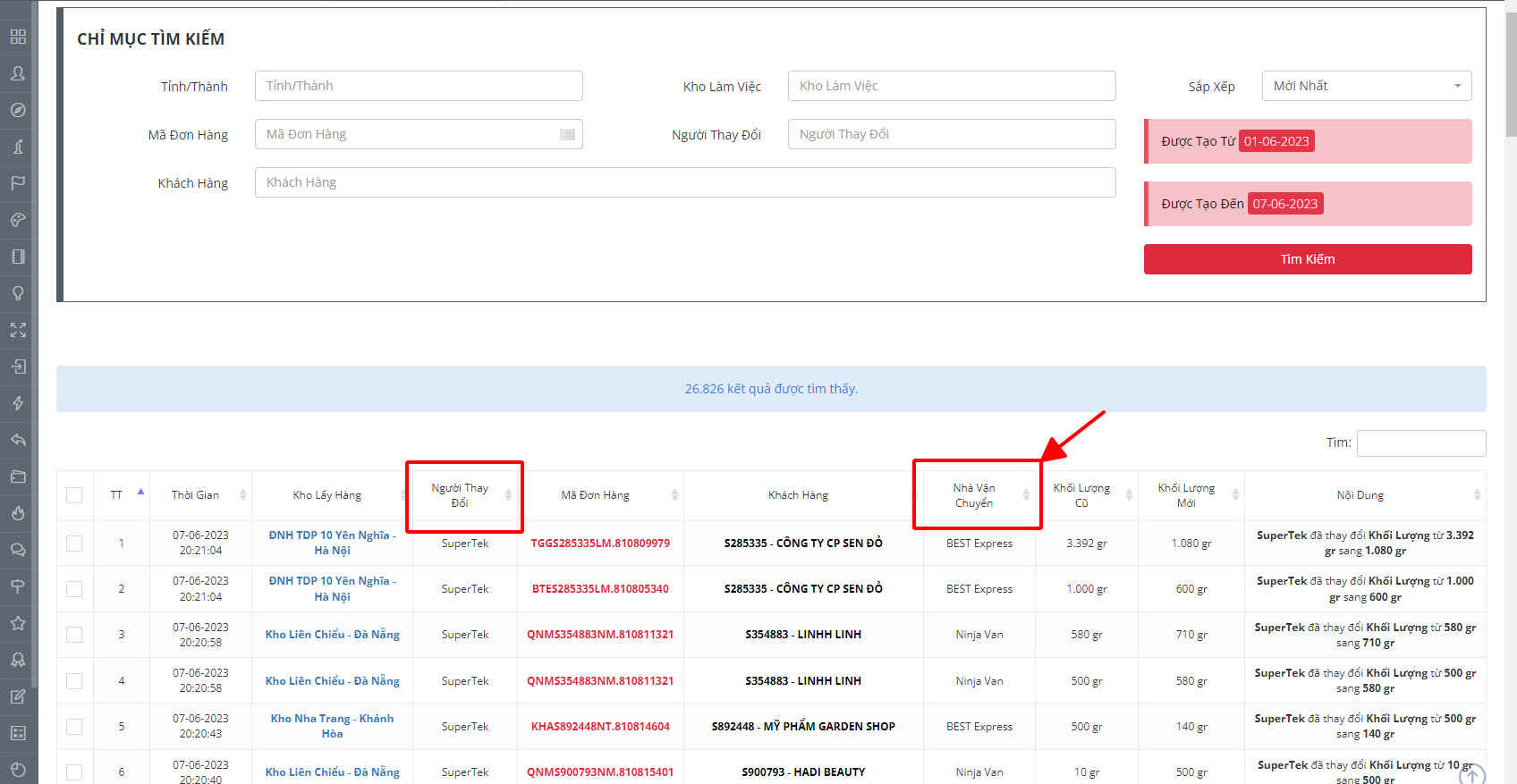
Task: Click the color palette icon in sidebar
Action: pos(18,220)
